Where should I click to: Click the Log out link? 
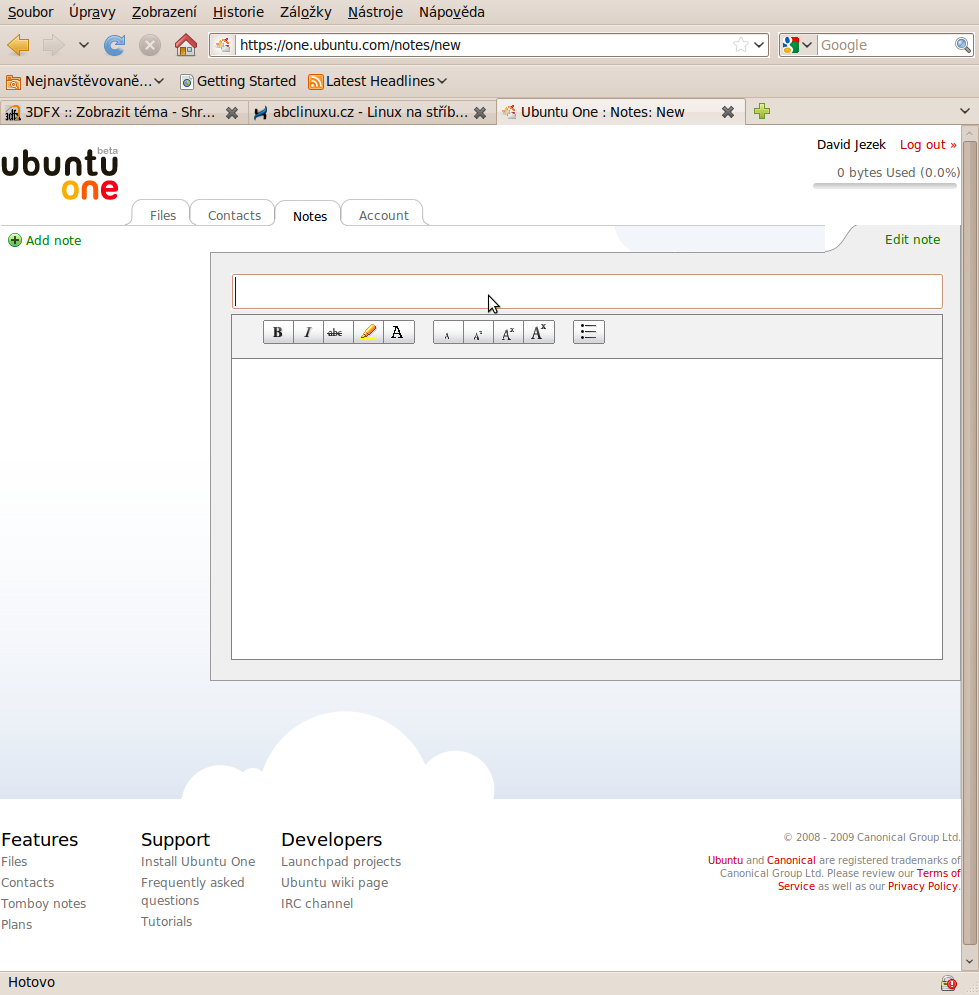pyautogui.click(x=928, y=145)
